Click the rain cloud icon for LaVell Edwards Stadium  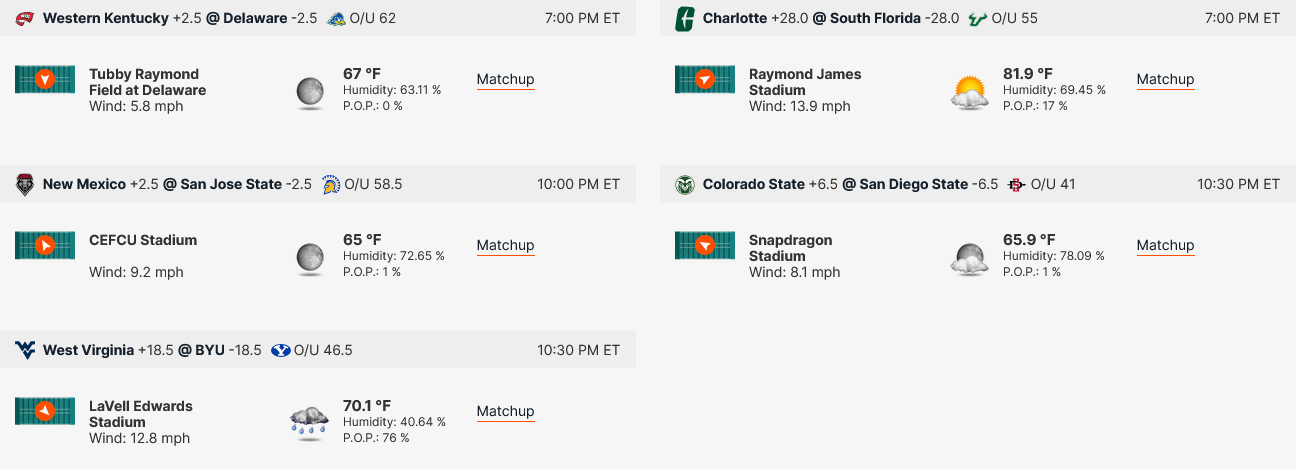pyautogui.click(x=310, y=423)
